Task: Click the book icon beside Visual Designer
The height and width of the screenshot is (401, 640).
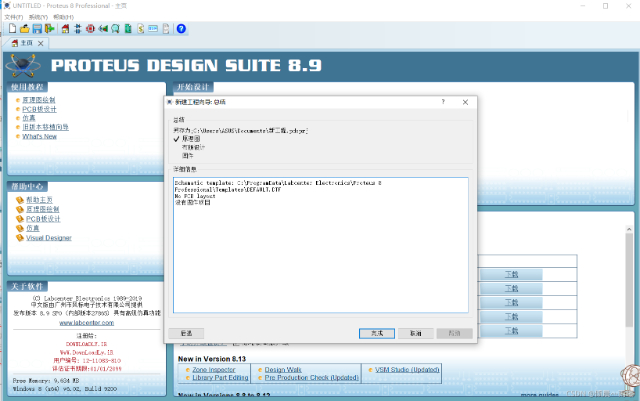Action: [x=20, y=238]
